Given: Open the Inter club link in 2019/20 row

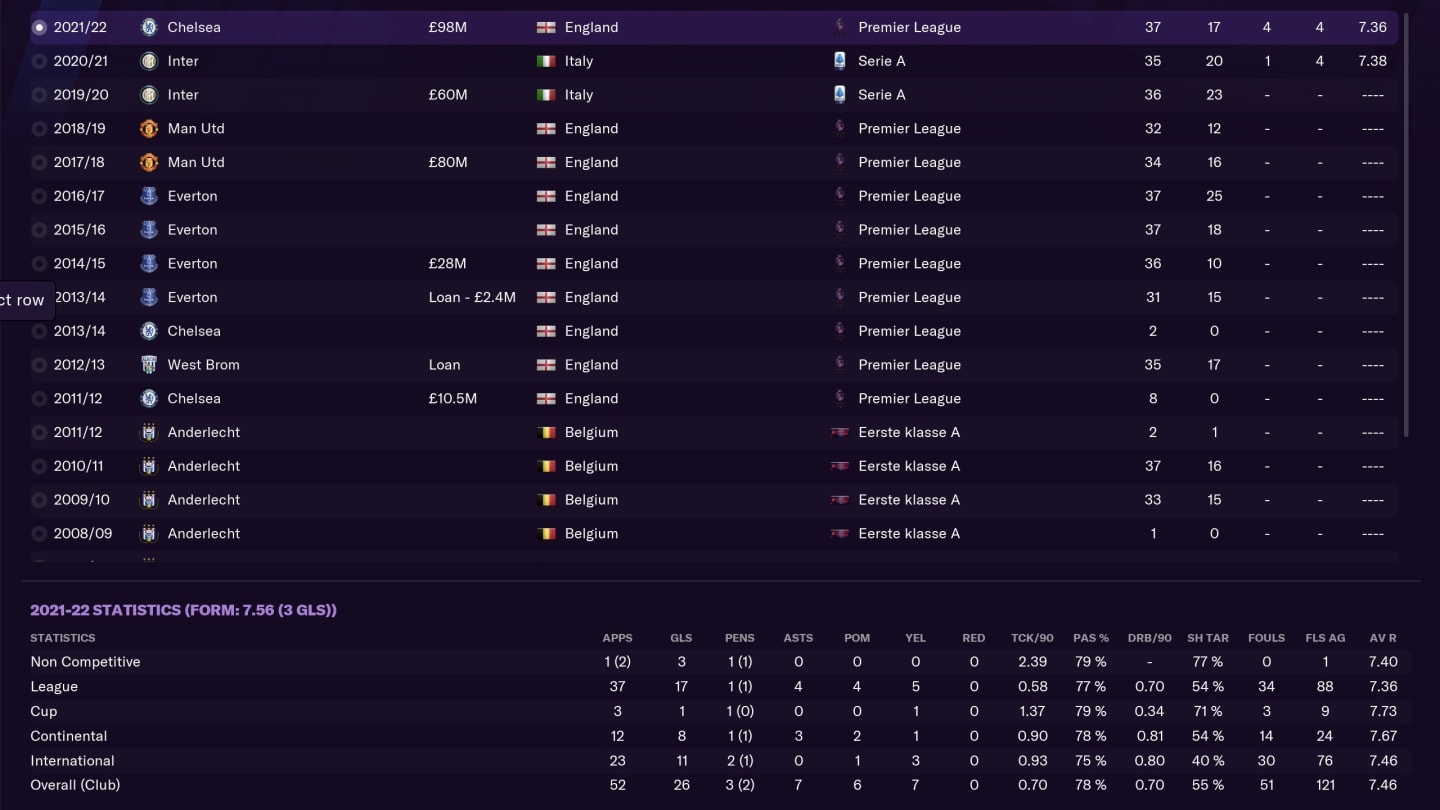Looking at the screenshot, I should (183, 95).
